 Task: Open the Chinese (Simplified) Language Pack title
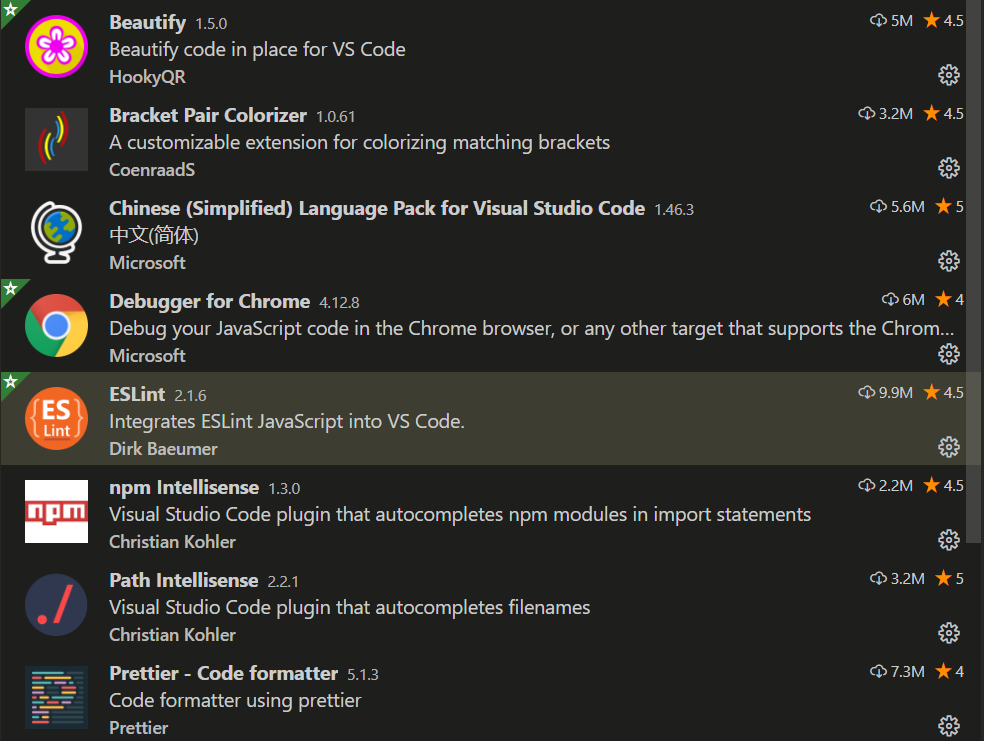click(376, 208)
